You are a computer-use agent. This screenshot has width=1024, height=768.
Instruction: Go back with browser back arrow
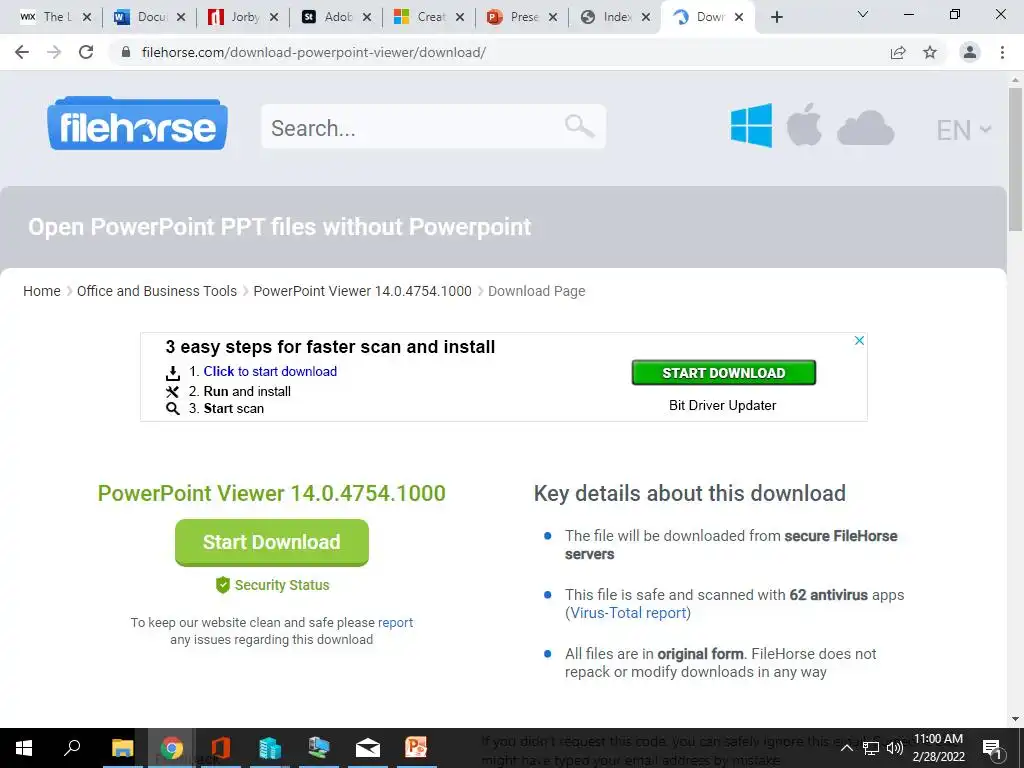22,52
